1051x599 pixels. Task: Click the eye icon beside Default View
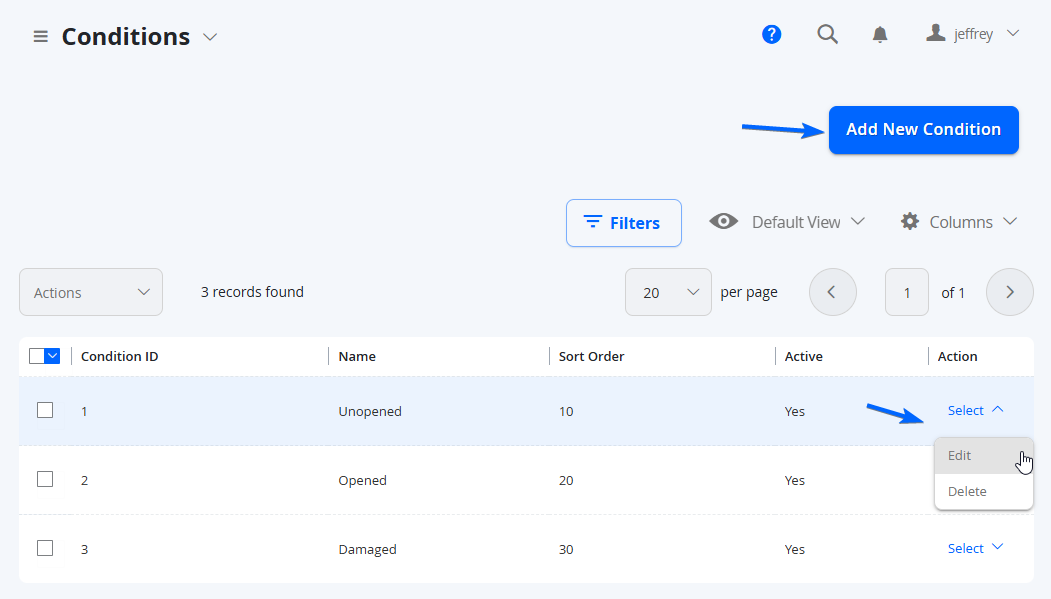coord(723,221)
